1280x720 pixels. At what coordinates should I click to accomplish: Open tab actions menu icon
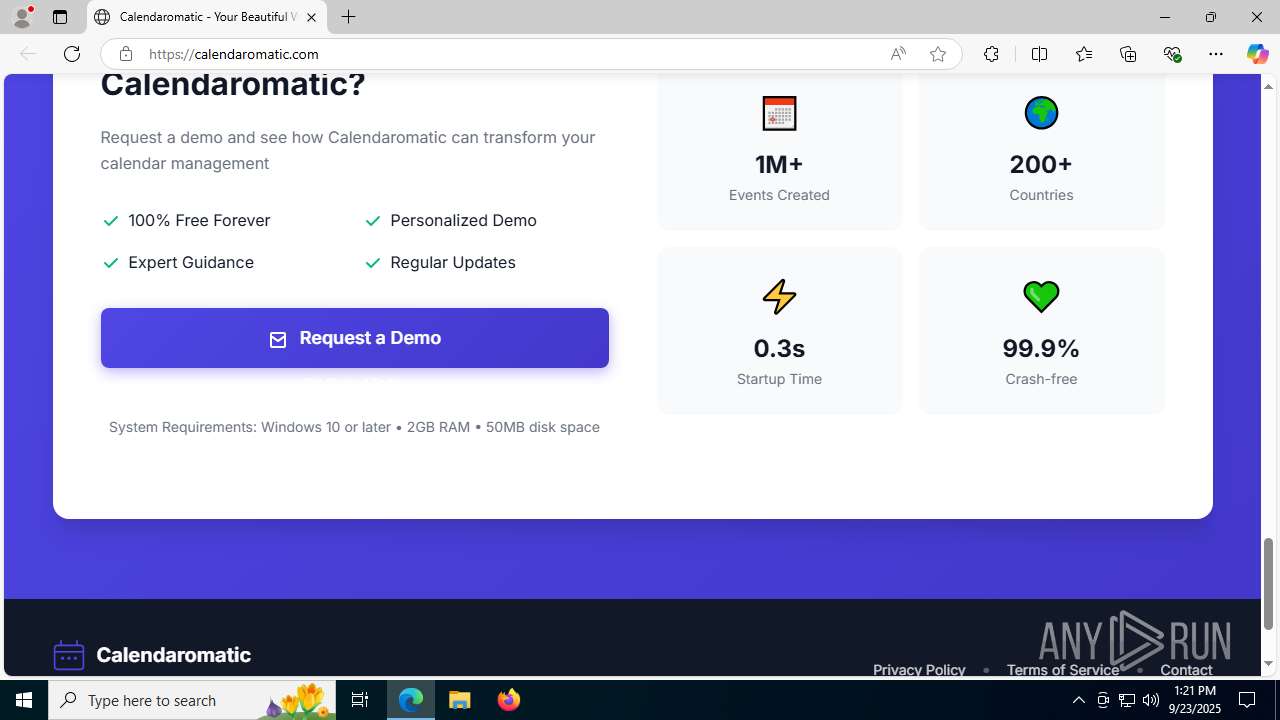pos(60,17)
